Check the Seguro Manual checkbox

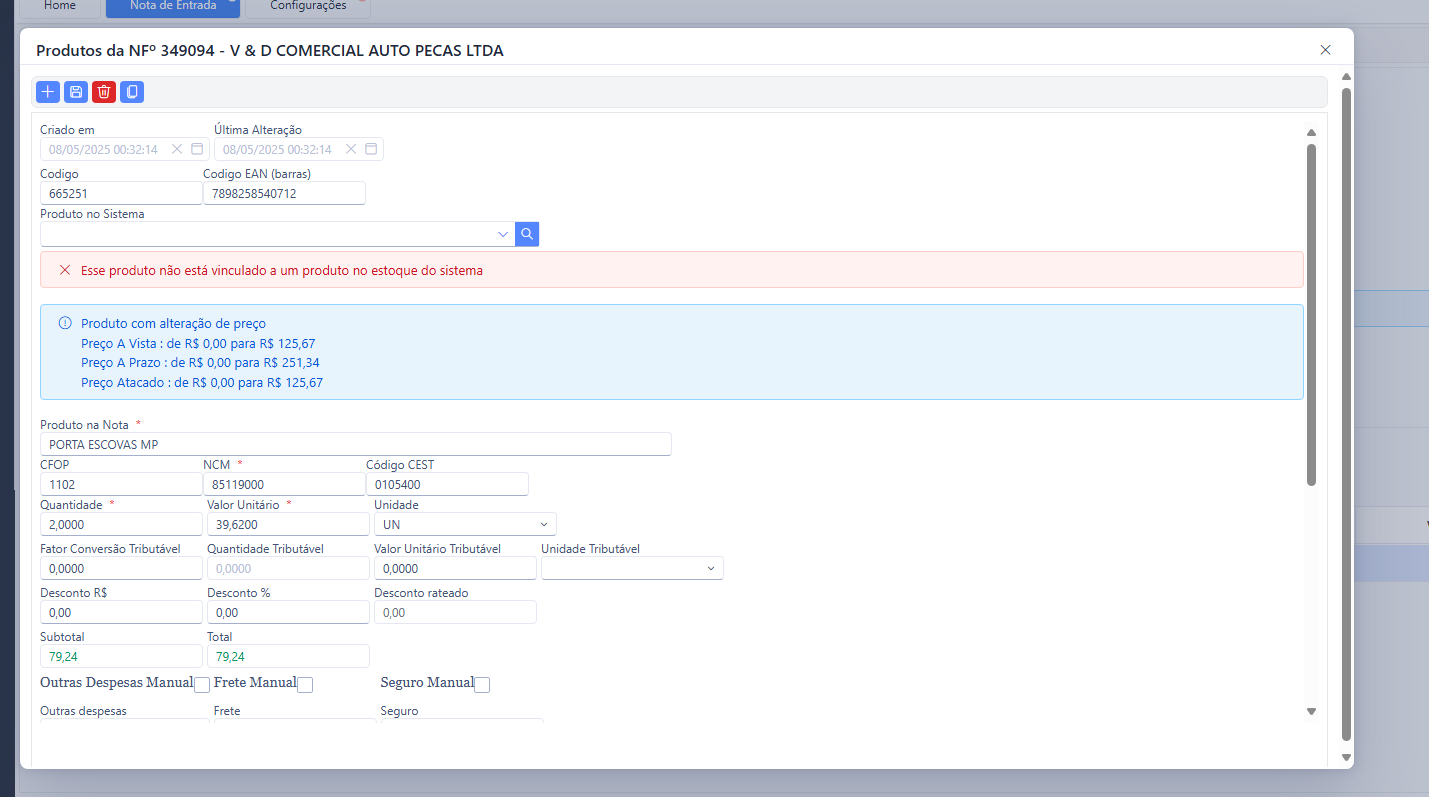pos(482,685)
